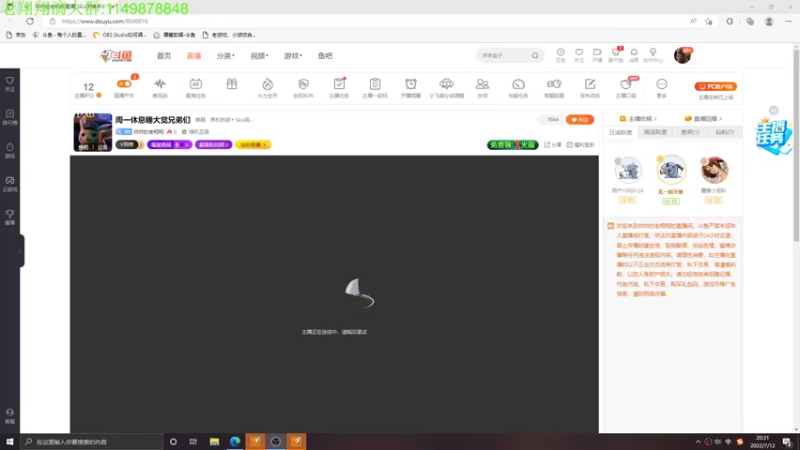Image resolution: width=800 pixels, height=450 pixels.
Task: Click the yellow 钻粉 badge
Action: click(x=253, y=145)
